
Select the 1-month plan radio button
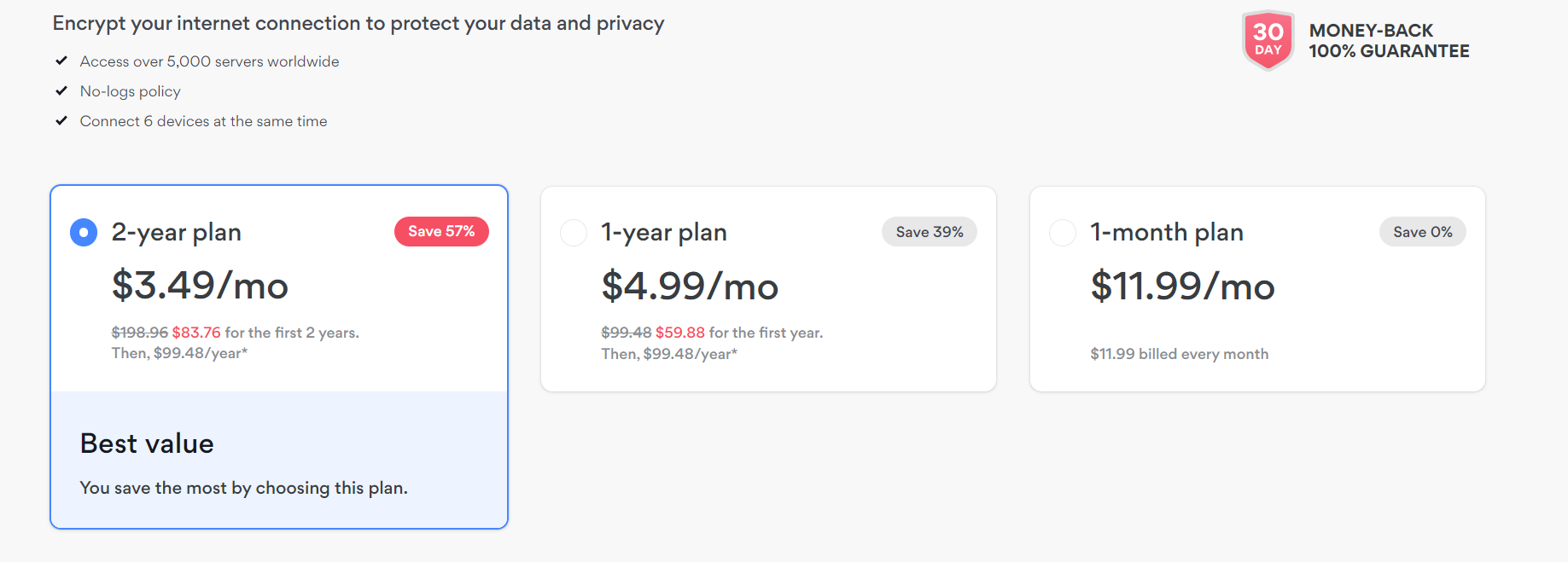[1063, 232]
